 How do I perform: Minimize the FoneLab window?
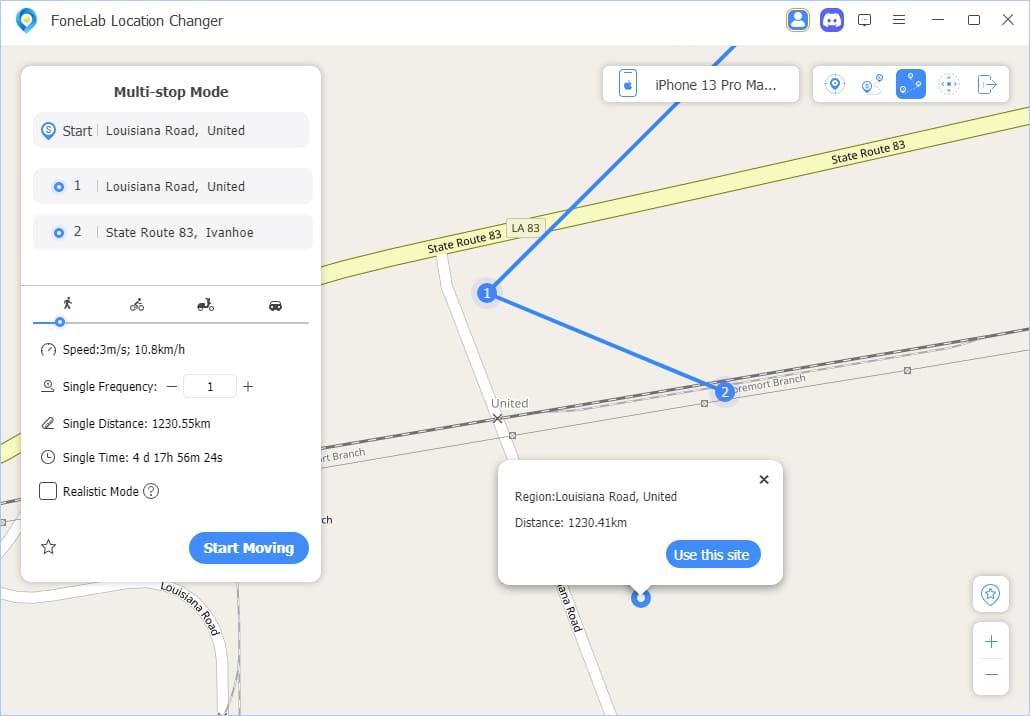[938, 20]
